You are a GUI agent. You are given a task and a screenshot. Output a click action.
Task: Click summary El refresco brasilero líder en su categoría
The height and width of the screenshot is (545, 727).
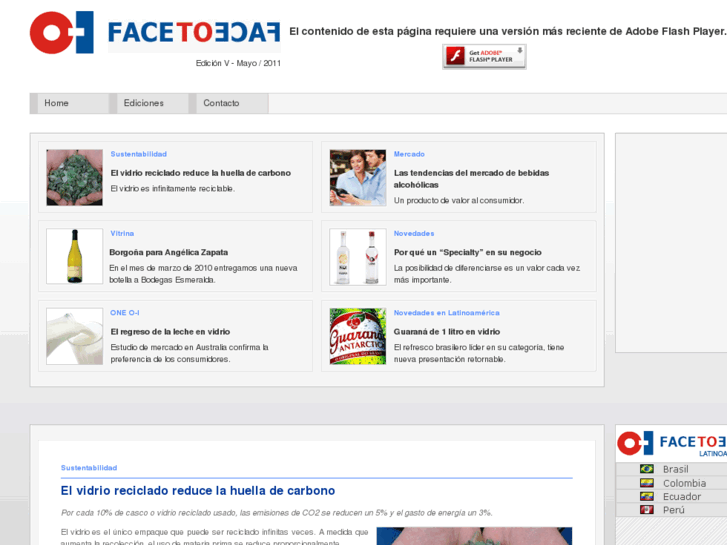tap(479, 353)
